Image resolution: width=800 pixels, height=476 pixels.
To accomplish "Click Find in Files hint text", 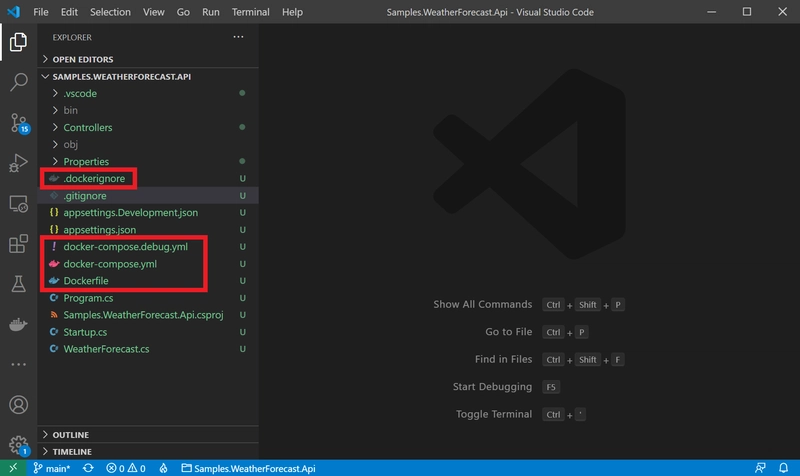I will point(503,359).
